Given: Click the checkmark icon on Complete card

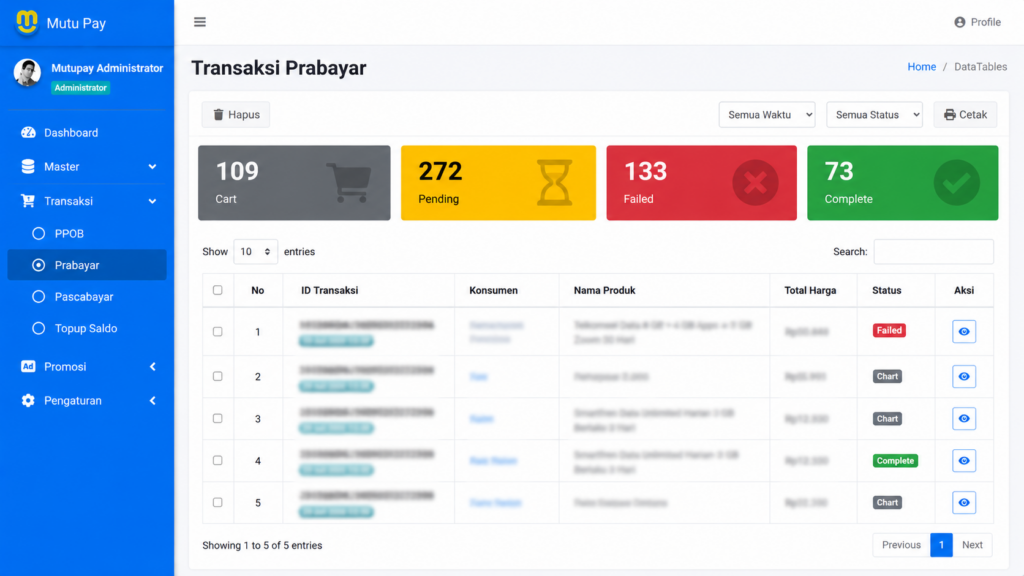Looking at the screenshot, I should [957, 183].
